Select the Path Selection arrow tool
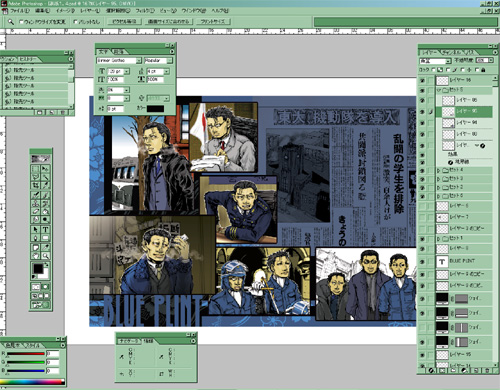Viewport: 500px width, 390px height. point(36,230)
